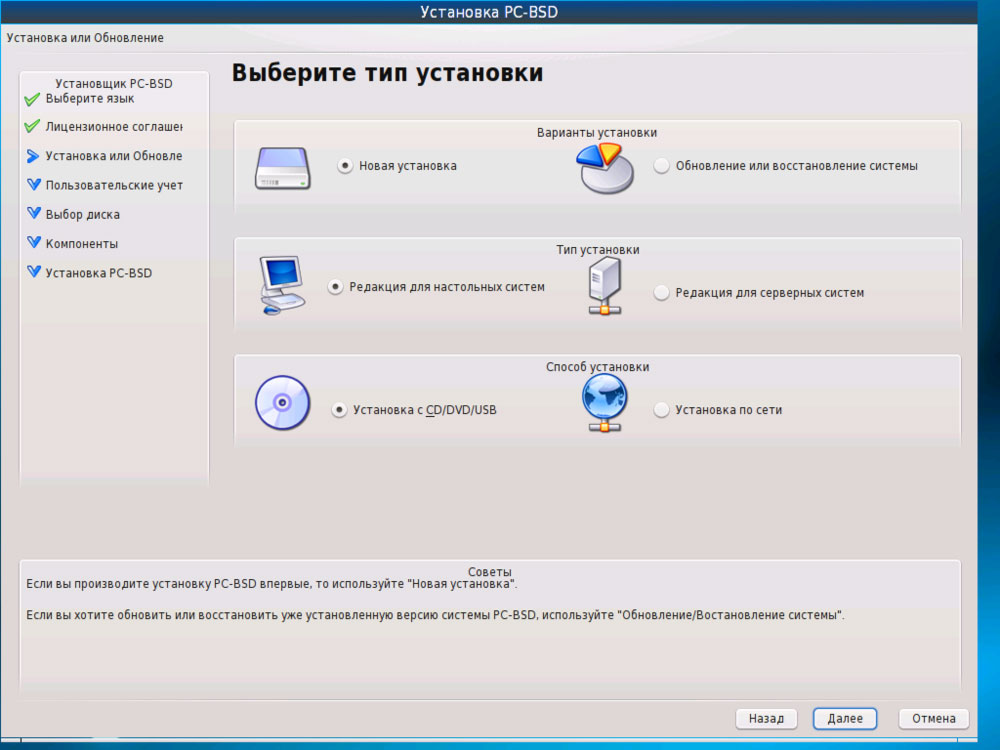
Task: Click the Тип установки group title
Action: tap(598, 250)
